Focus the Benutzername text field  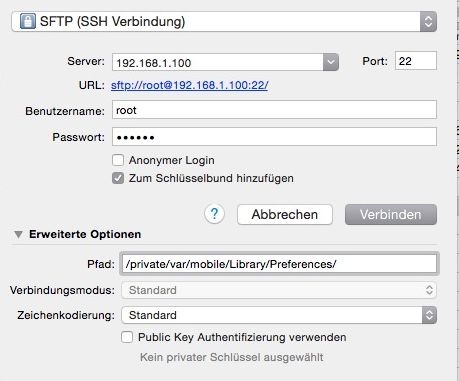(x=274, y=110)
